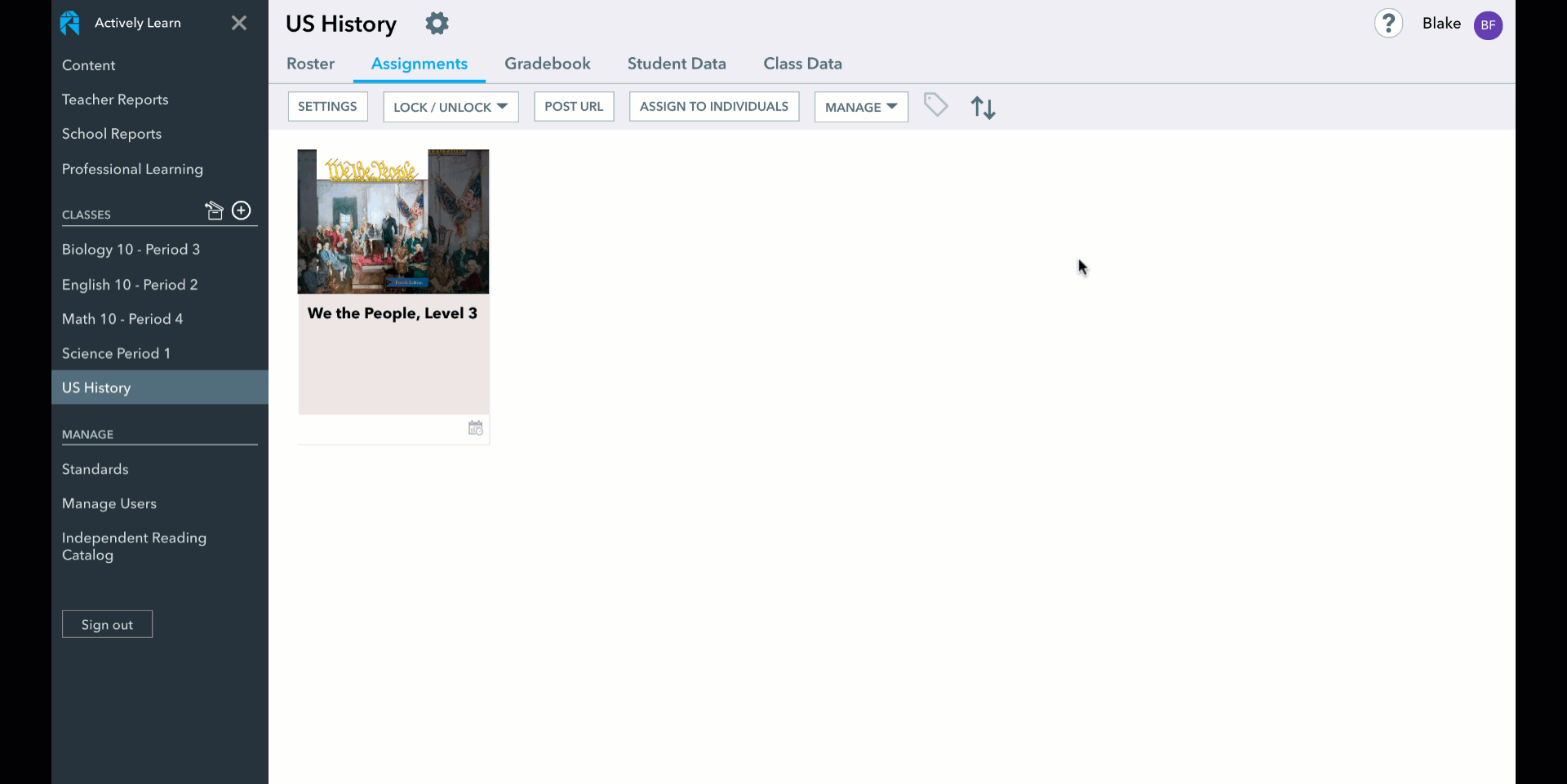The width and height of the screenshot is (1567, 784).
Task: Open the US History class settings gear
Action: 437,24
